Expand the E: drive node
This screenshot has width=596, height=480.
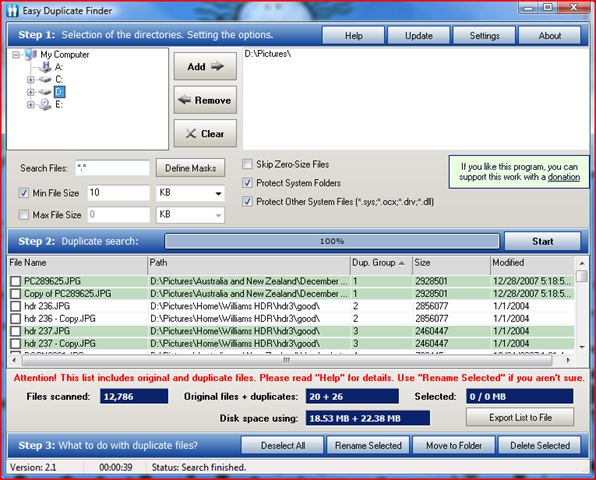click(31, 105)
